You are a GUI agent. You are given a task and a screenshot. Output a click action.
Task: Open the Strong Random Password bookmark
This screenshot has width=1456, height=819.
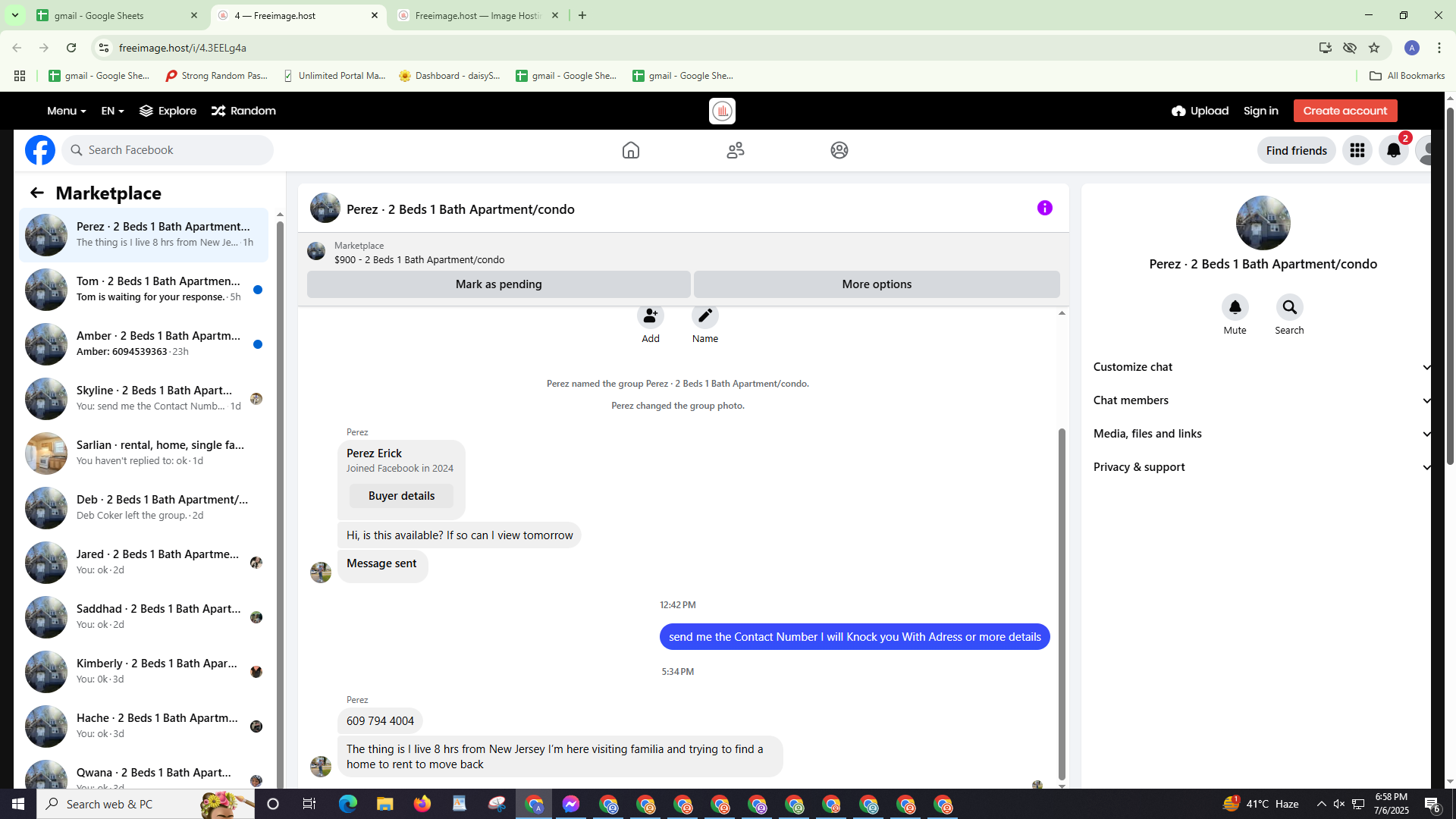(x=217, y=76)
